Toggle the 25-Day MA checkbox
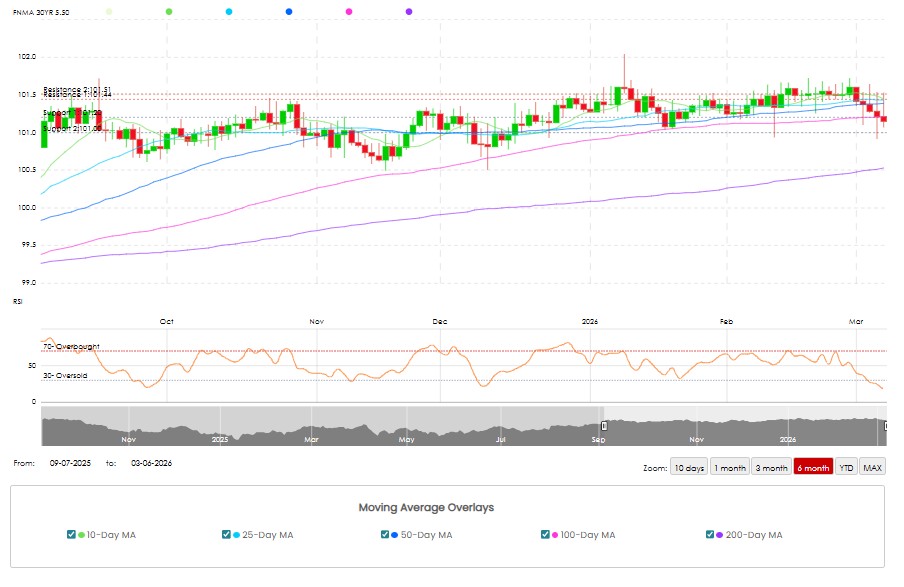Screen dimensions: 904x587 tap(226, 535)
